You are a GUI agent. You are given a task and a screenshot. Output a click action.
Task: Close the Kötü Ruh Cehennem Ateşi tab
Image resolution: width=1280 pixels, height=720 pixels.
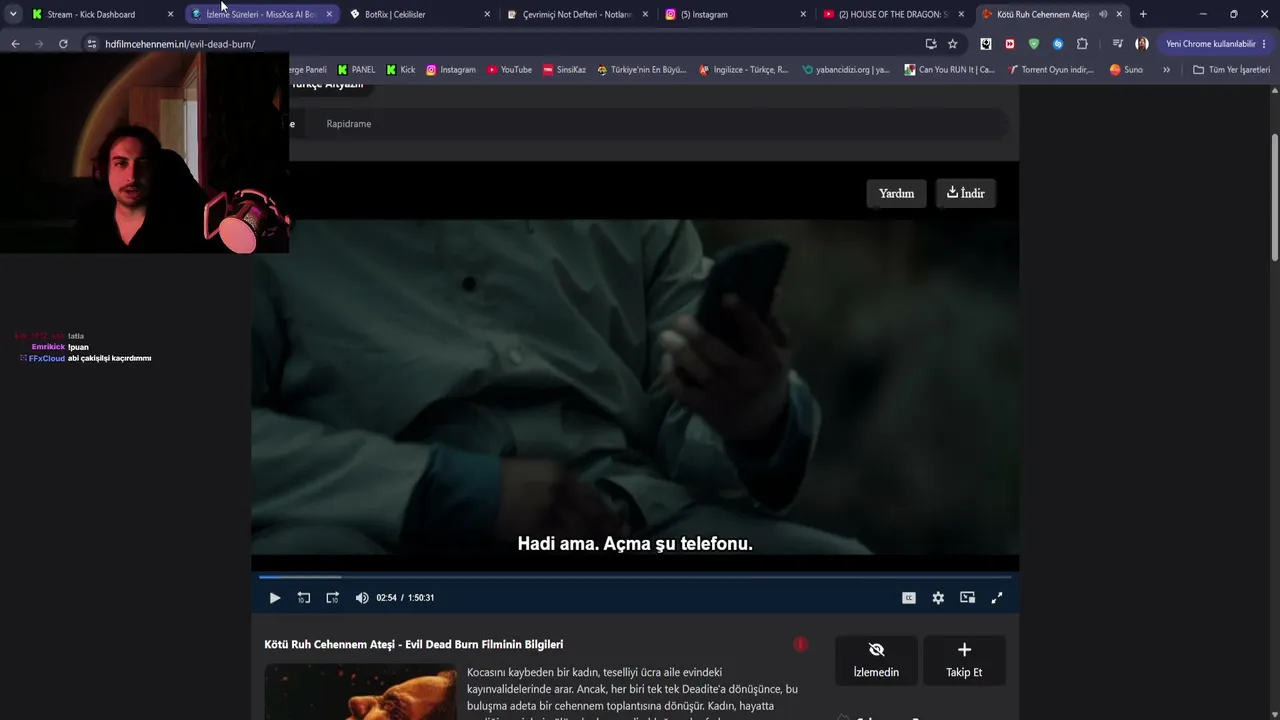coord(1119,15)
